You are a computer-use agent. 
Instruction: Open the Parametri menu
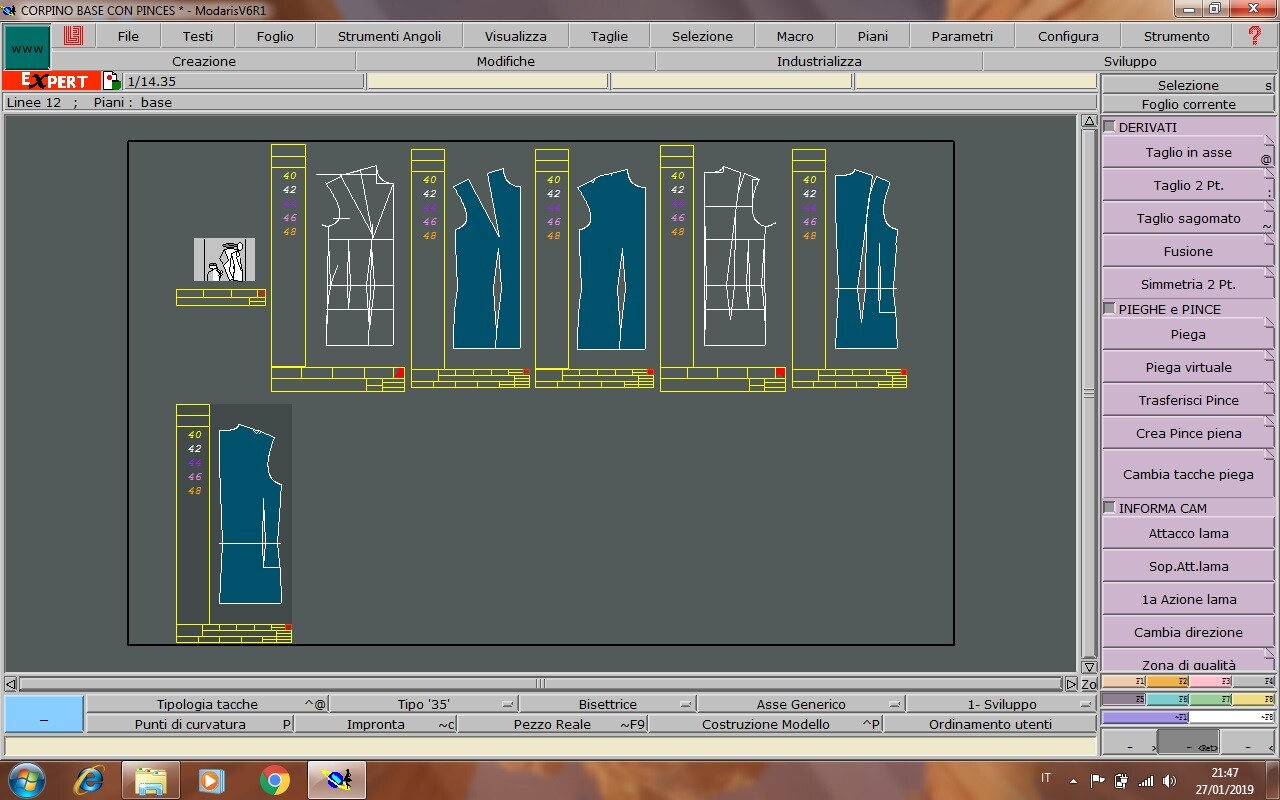962,36
